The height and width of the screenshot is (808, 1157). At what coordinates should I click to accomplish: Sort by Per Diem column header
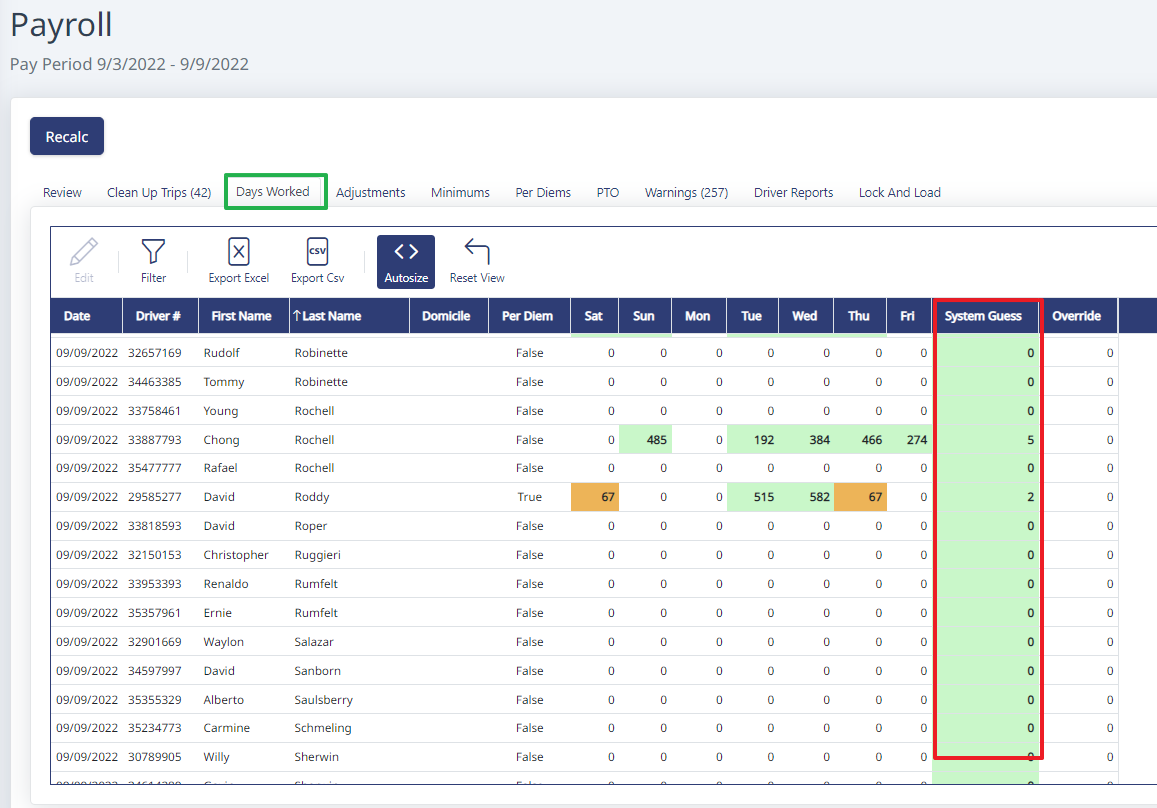(x=527, y=316)
